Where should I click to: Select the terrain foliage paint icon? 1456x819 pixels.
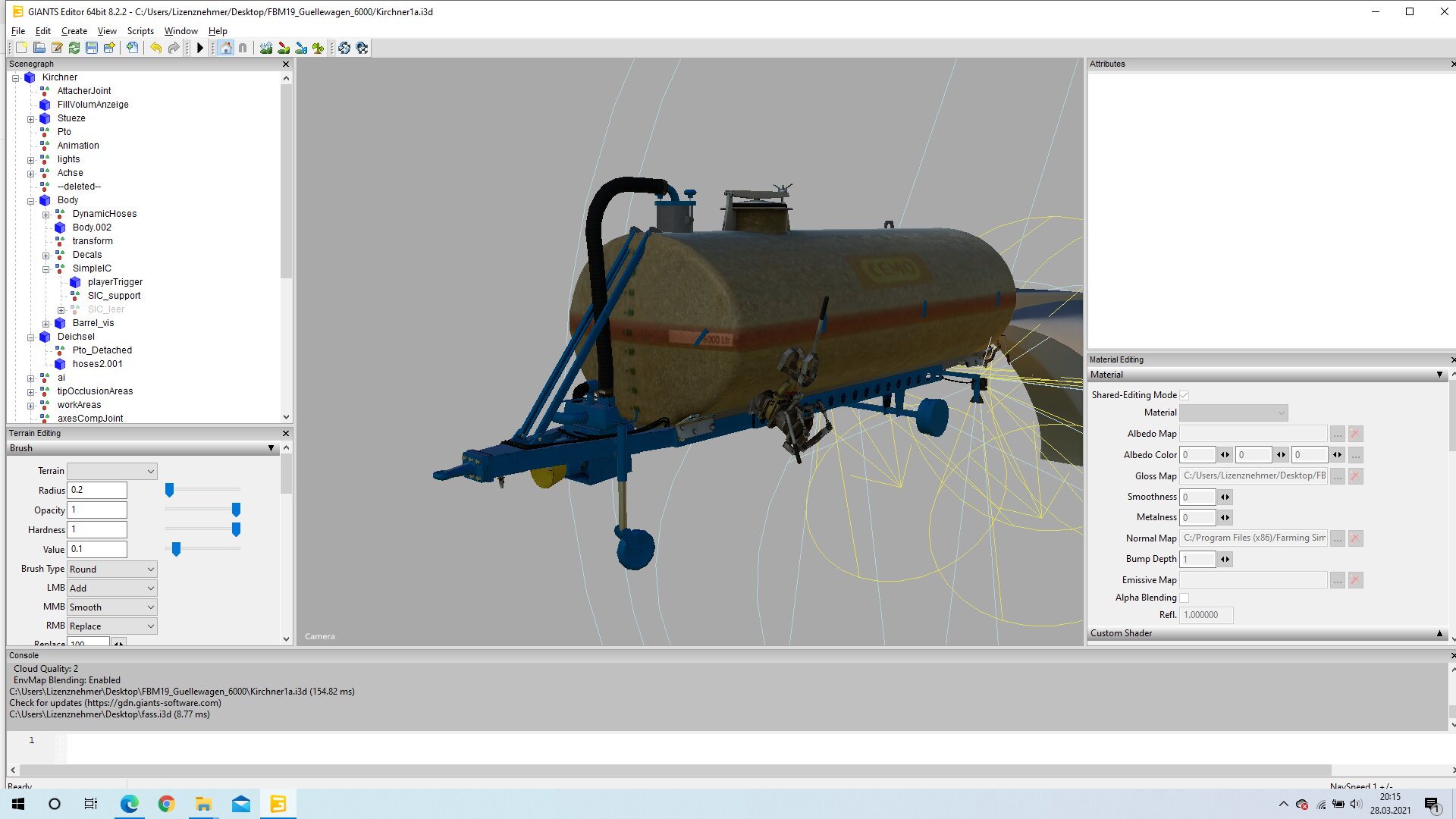tap(318, 48)
